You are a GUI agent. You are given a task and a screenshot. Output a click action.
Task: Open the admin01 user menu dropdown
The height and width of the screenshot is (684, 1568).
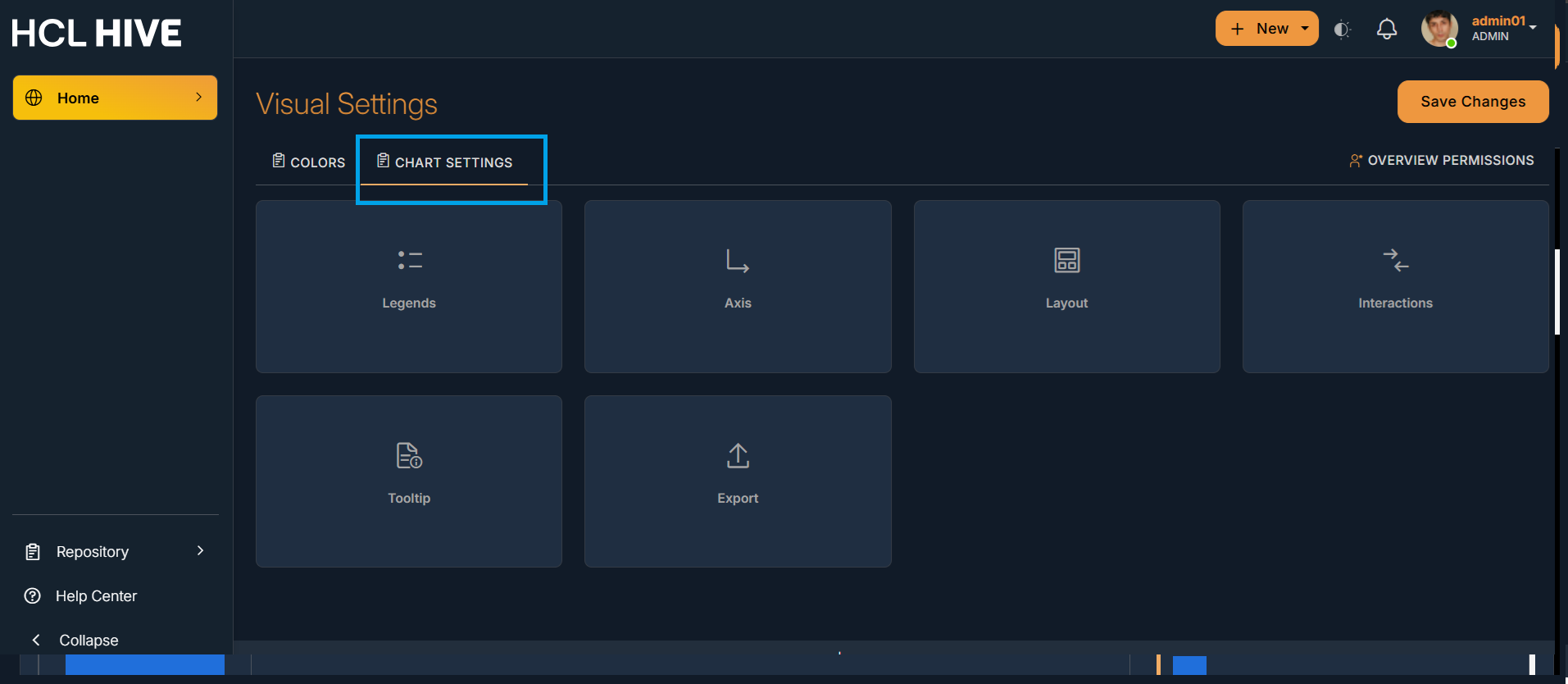click(x=1532, y=28)
